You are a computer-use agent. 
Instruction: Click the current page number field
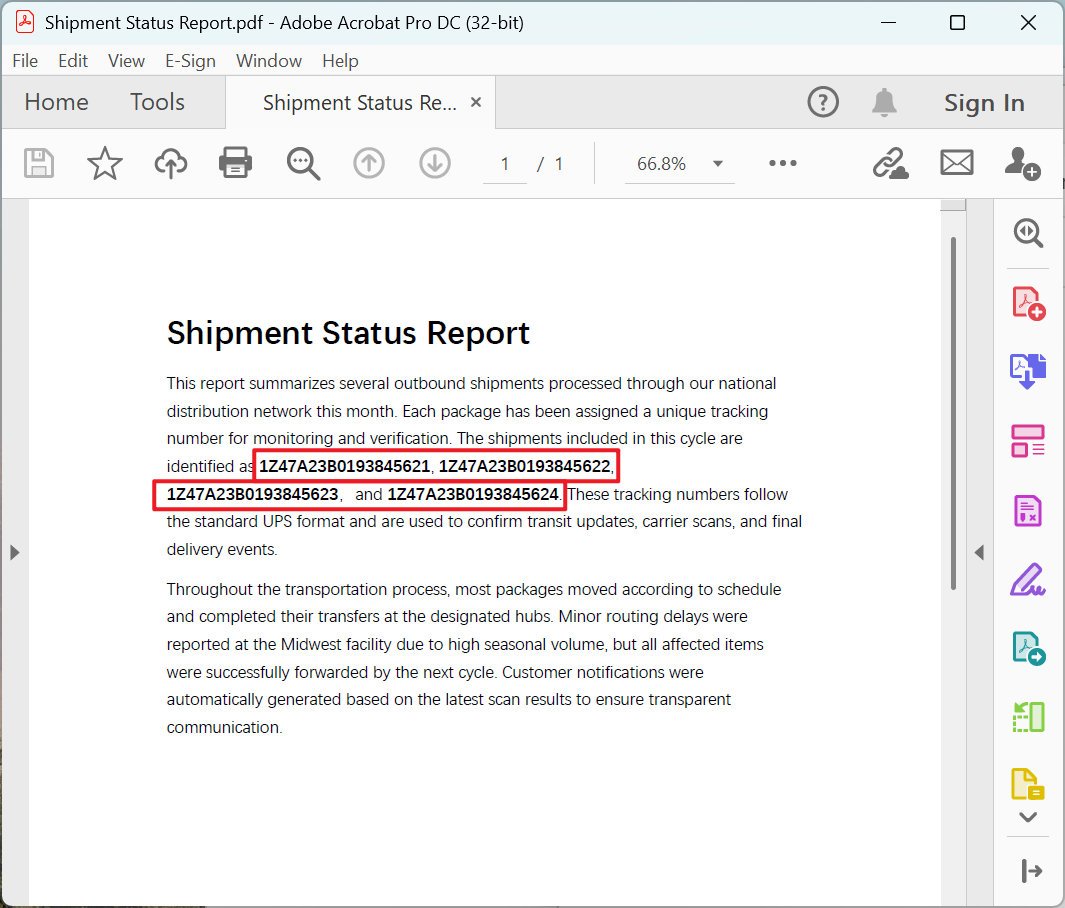(x=505, y=164)
